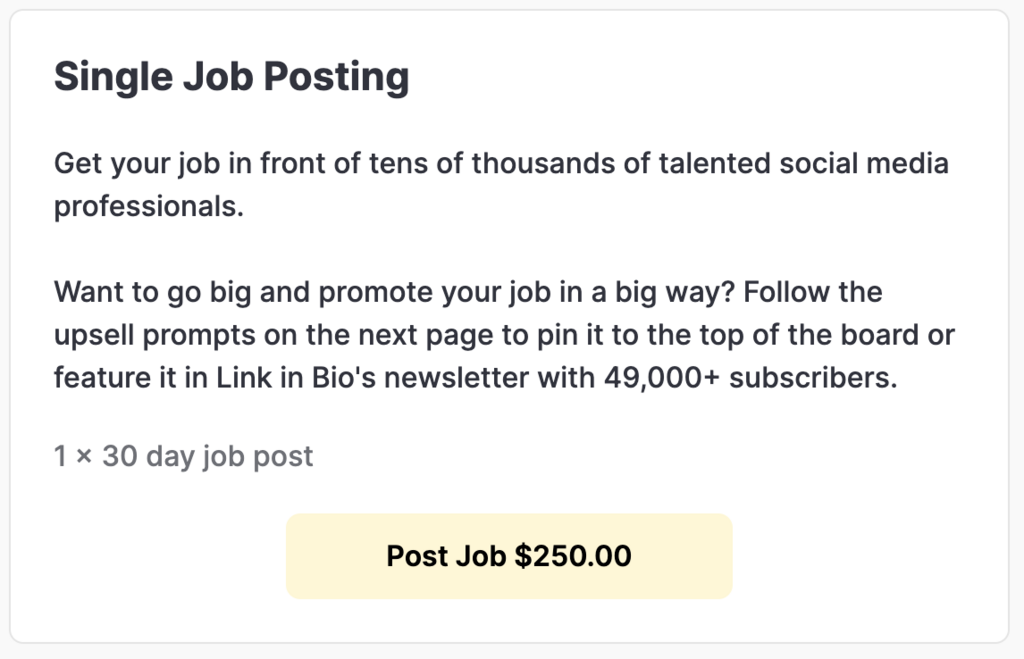Click the '1 × 30 day job post' text
This screenshot has height=659, width=1024.
[184, 456]
